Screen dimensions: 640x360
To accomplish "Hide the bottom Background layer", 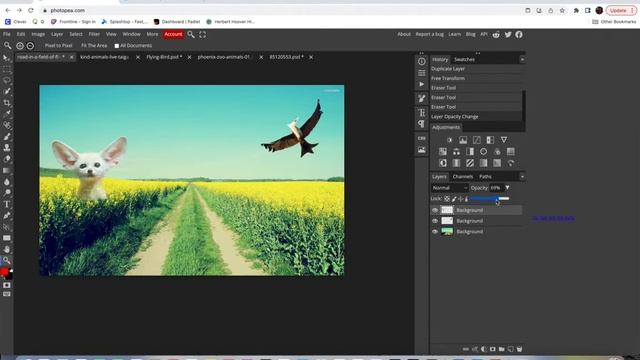I will (x=435, y=231).
